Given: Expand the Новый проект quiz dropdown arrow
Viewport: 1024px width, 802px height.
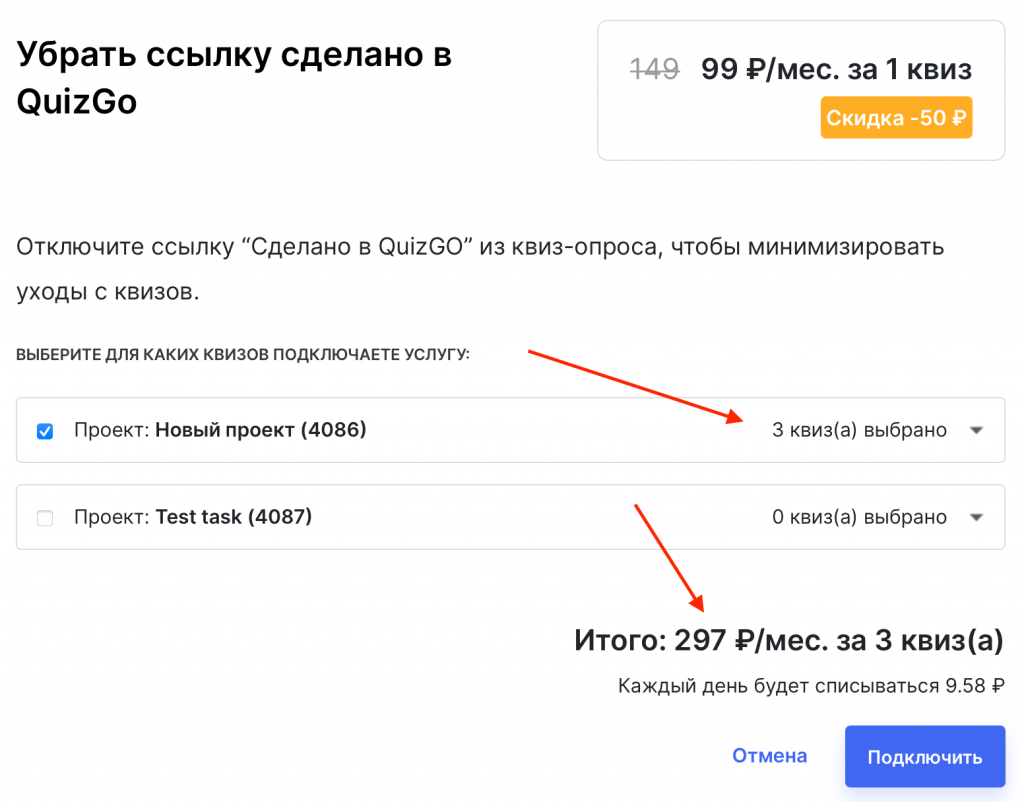Looking at the screenshot, I should click(x=977, y=431).
